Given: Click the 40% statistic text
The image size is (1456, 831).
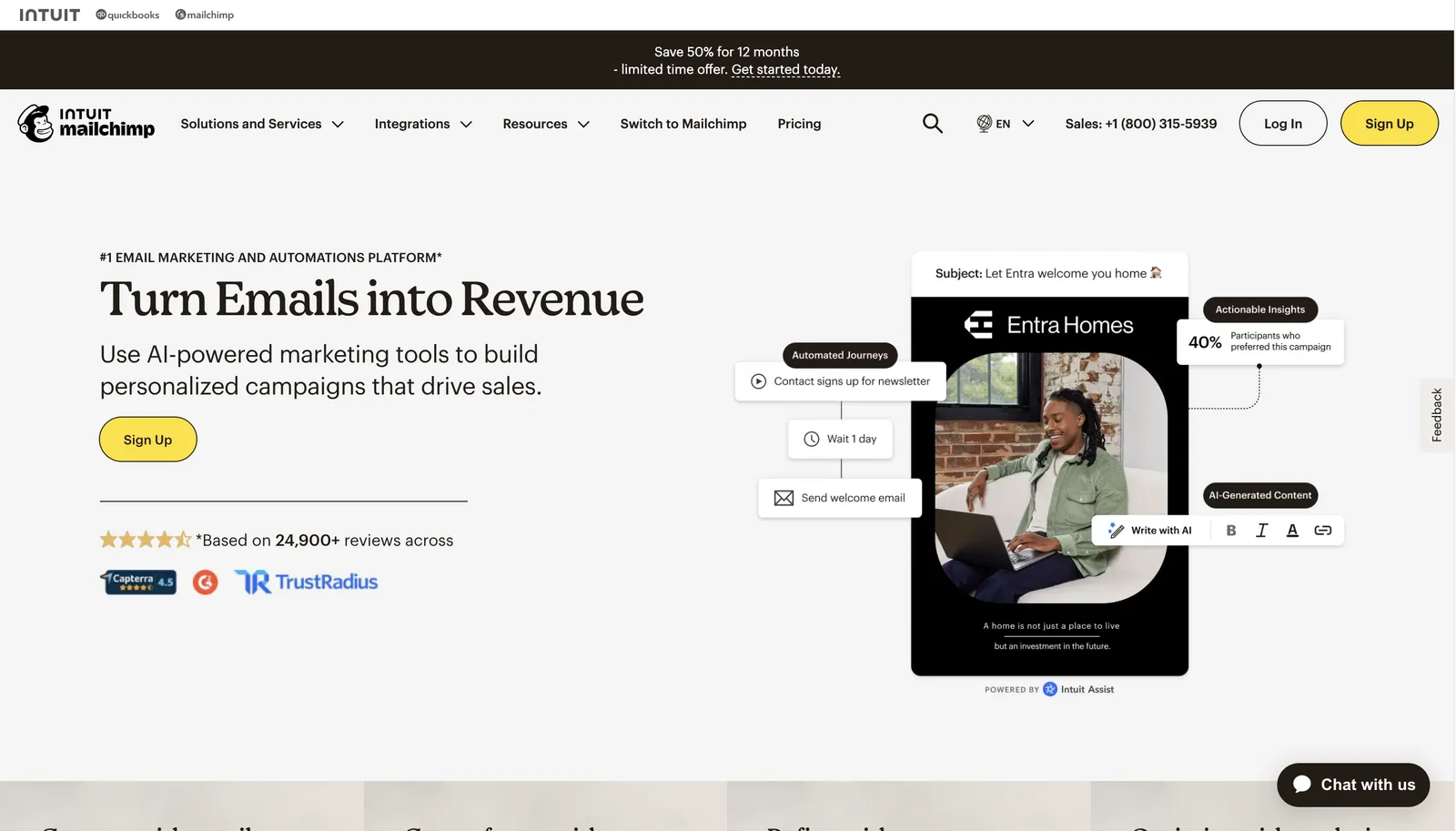Looking at the screenshot, I should 1205,342.
